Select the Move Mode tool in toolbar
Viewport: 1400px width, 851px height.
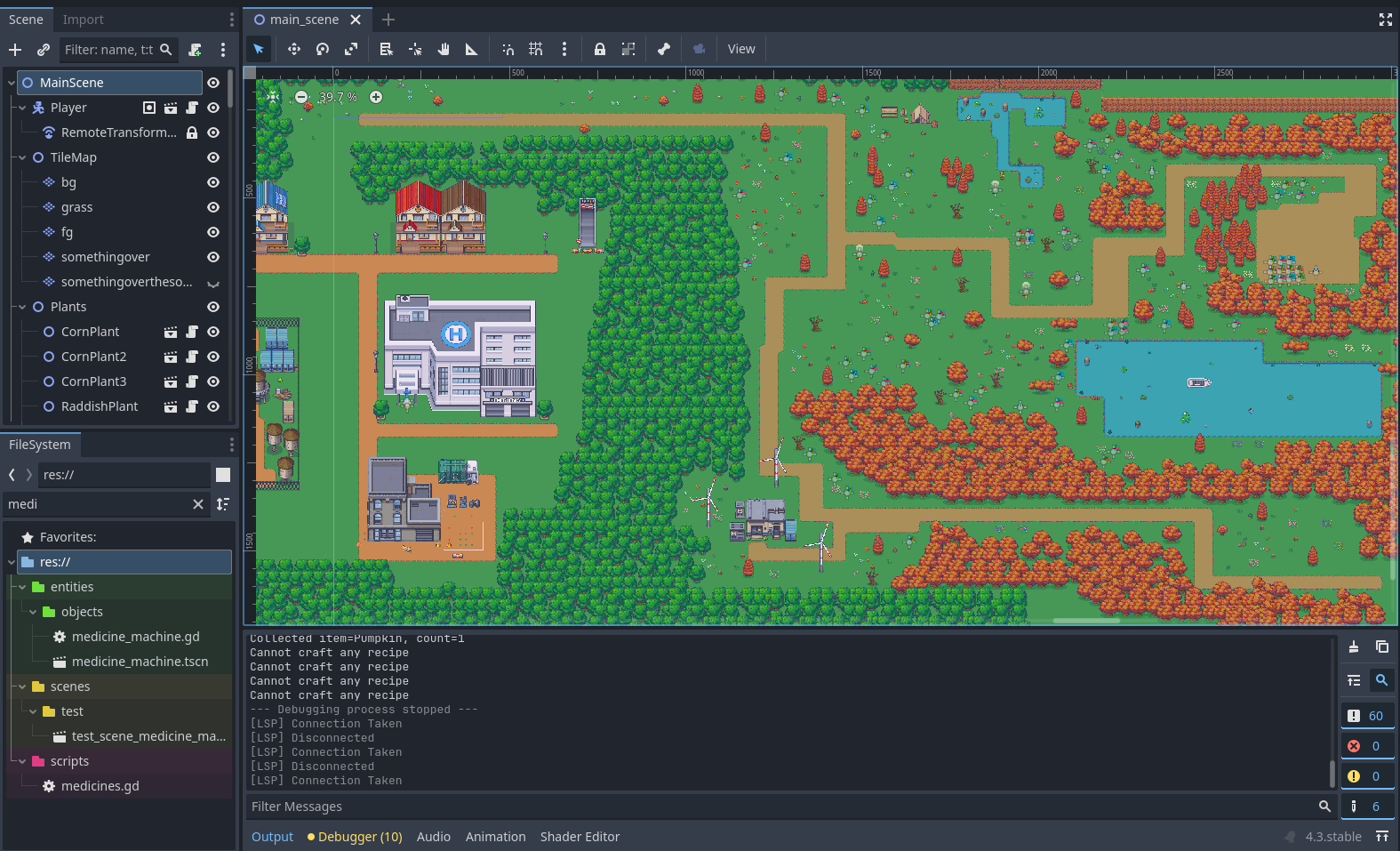pos(294,49)
